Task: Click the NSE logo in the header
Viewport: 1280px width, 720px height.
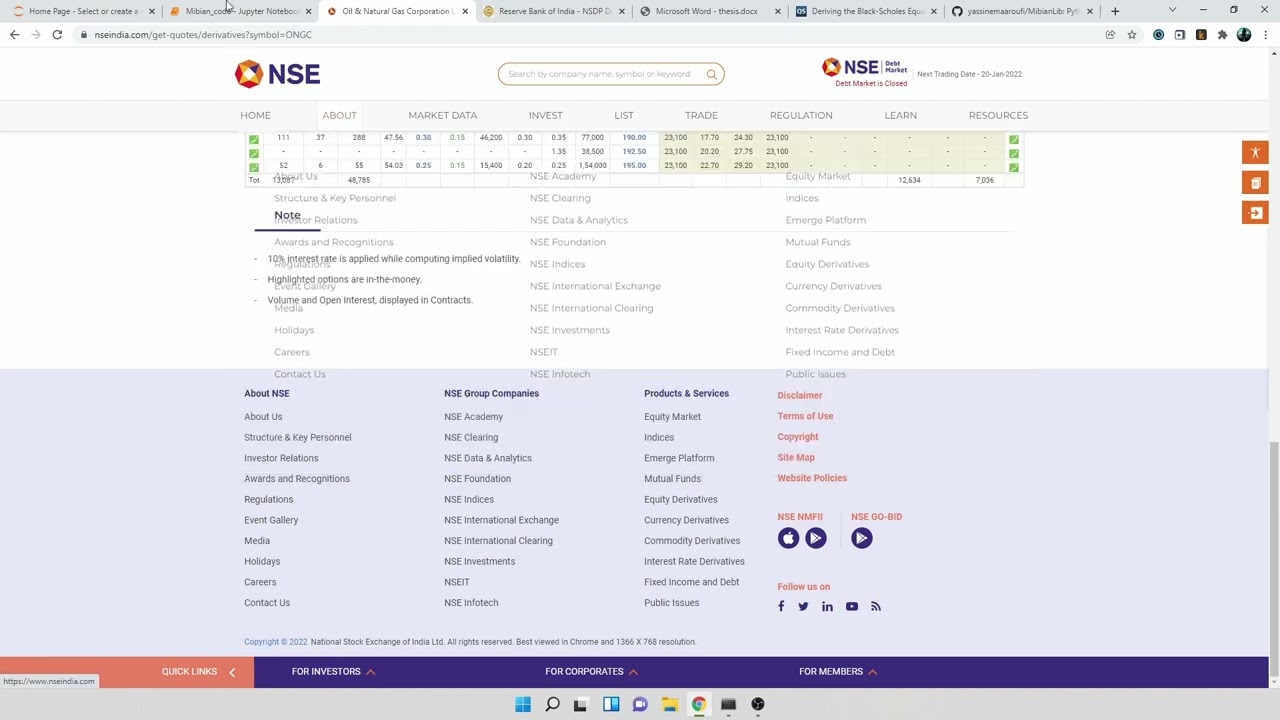Action: 277,74
